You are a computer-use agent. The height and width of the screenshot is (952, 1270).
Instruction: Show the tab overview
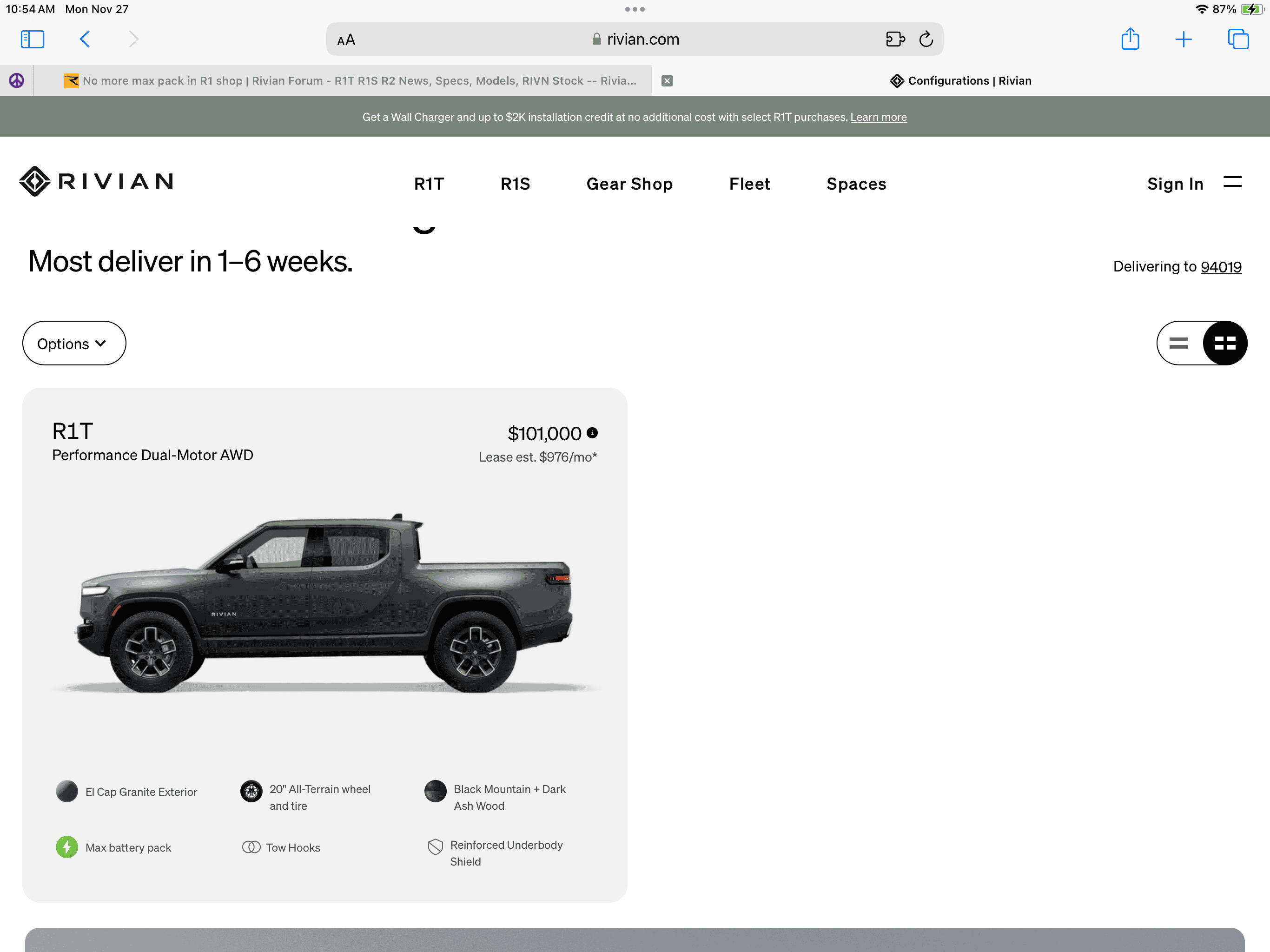click(x=1238, y=39)
